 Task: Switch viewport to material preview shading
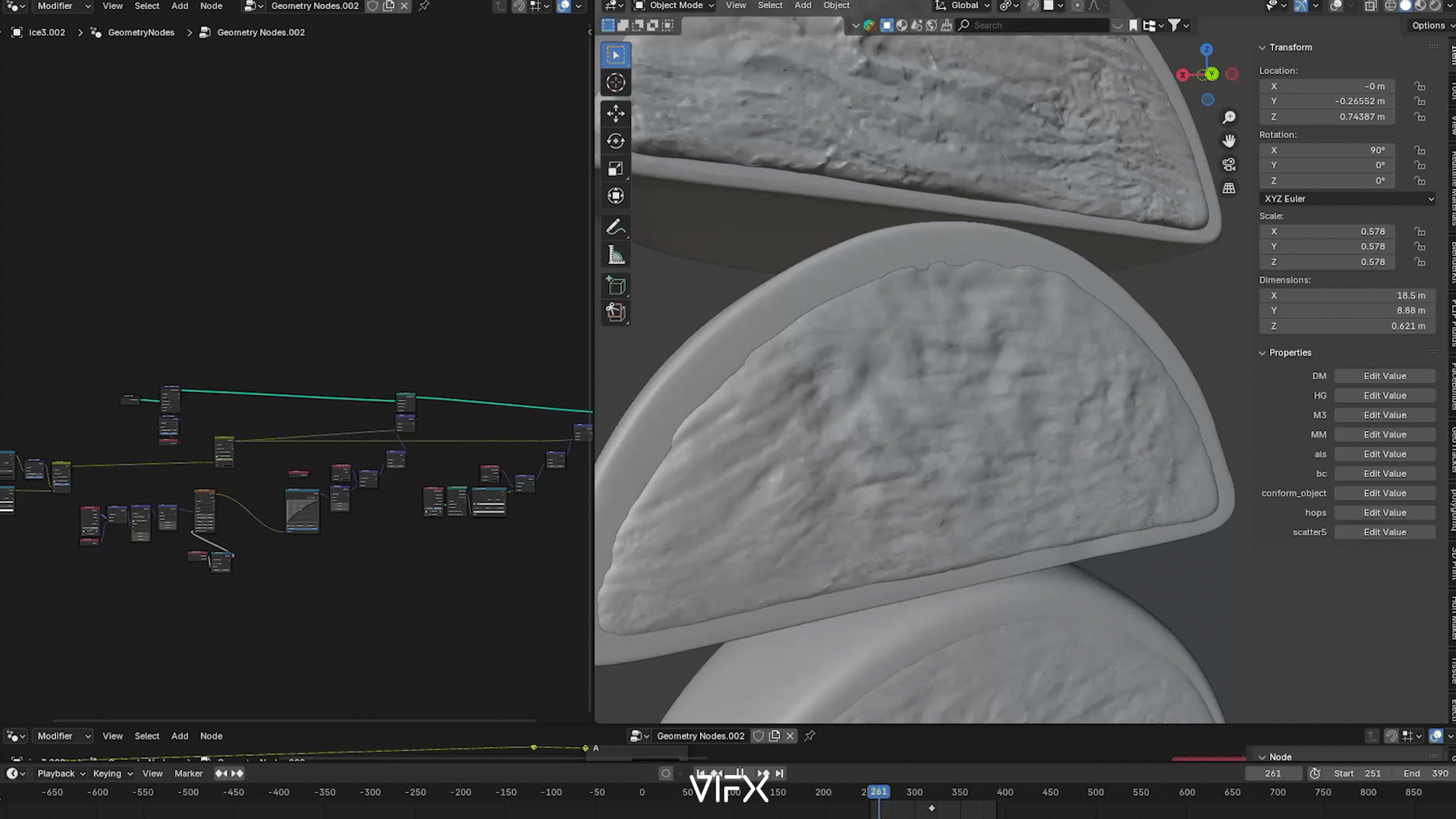tap(1420, 6)
